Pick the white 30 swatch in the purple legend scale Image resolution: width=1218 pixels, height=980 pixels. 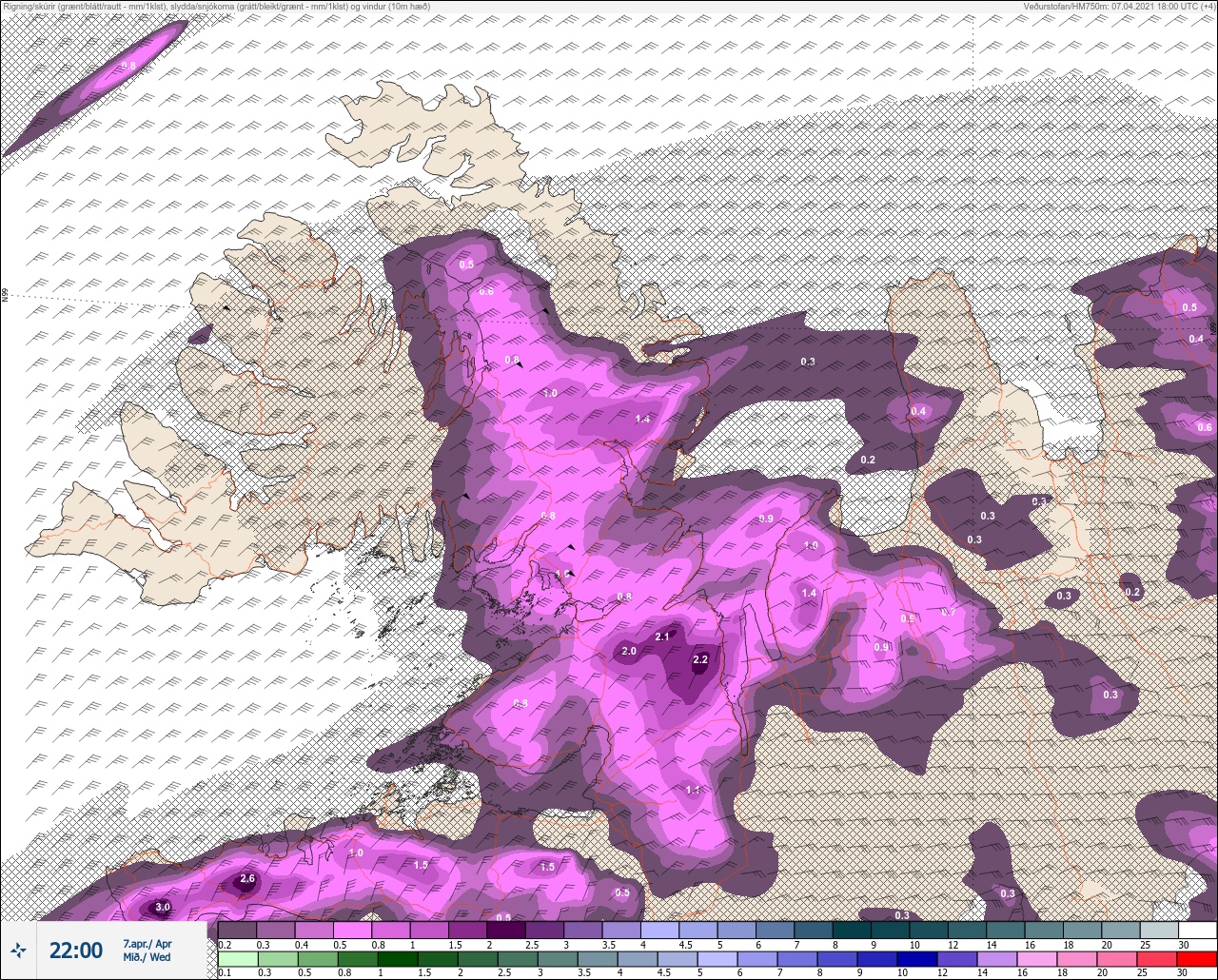[x=1197, y=930]
